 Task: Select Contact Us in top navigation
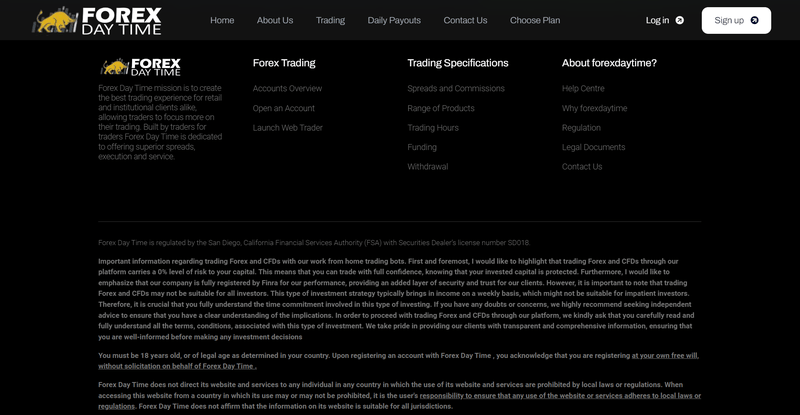465,20
